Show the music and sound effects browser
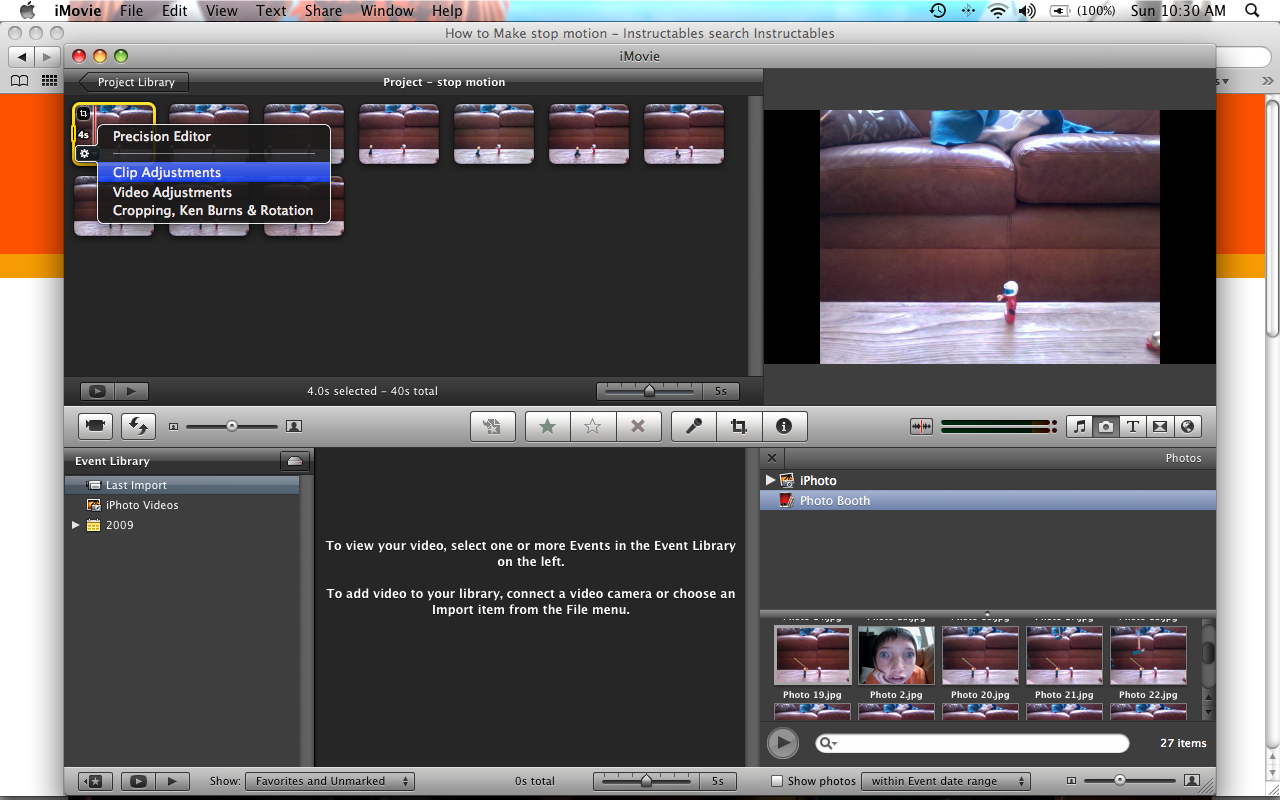Image resolution: width=1280 pixels, height=800 pixels. pyautogui.click(x=1079, y=426)
